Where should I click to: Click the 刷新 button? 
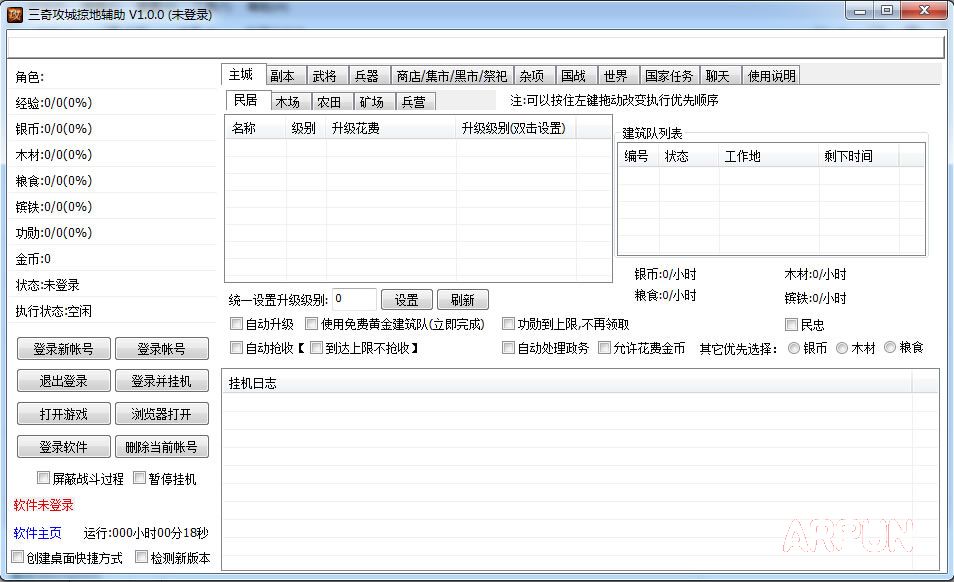(462, 300)
